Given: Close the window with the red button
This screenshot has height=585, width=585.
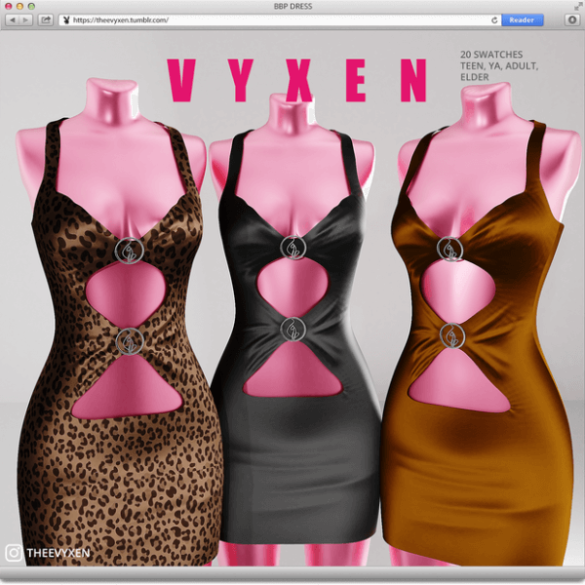Looking at the screenshot, I should pos(8,6).
